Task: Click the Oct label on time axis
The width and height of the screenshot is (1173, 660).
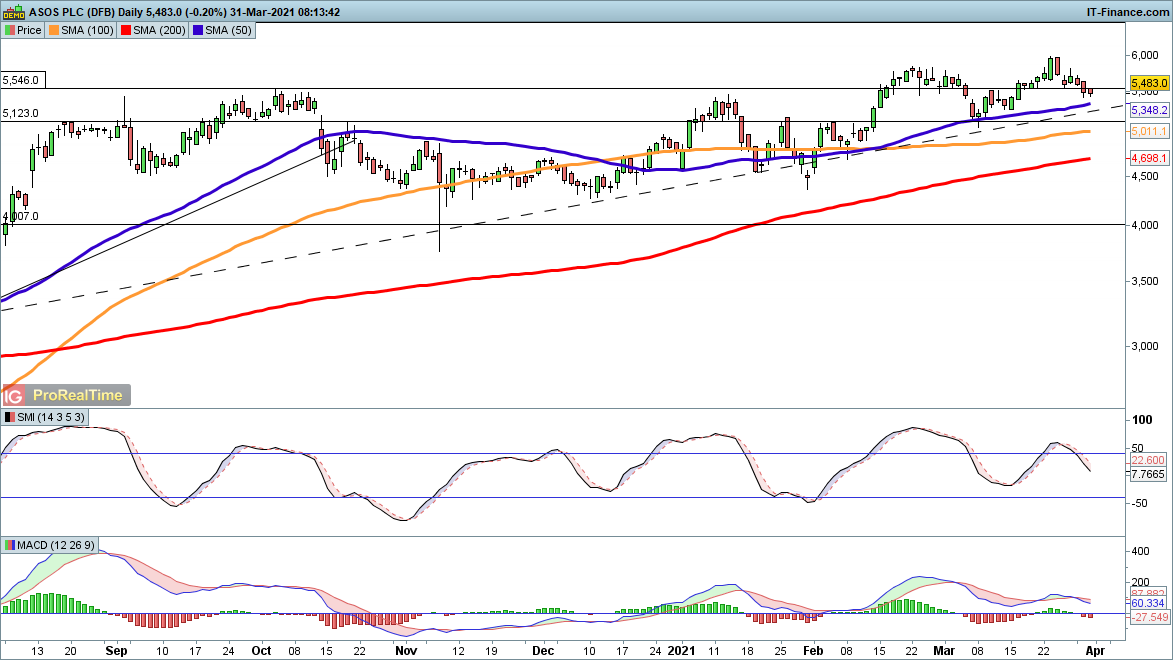Action: [x=262, y=650]
